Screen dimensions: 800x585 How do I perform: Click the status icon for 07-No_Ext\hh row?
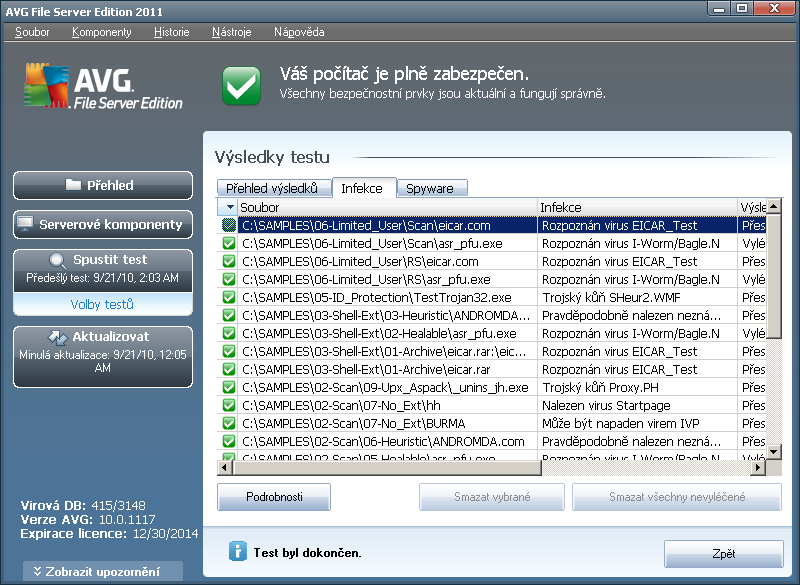click(229, 405)
